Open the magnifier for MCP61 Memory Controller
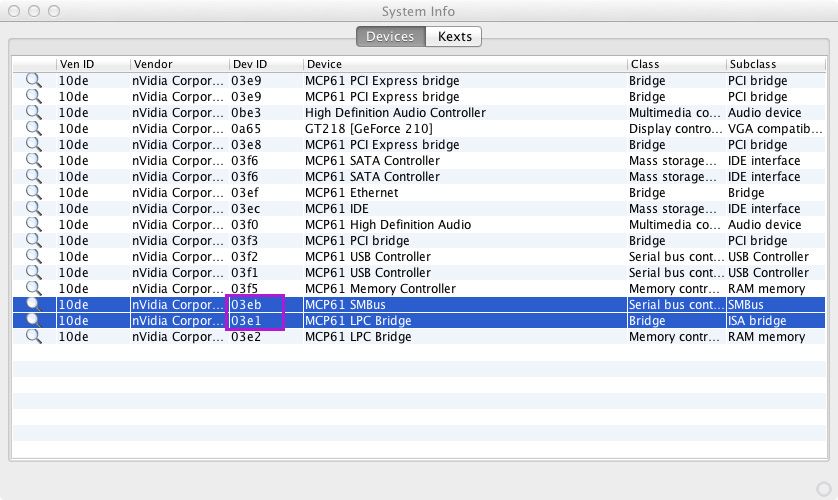Viewport: 838px width, 500px height. pos(34,288)
